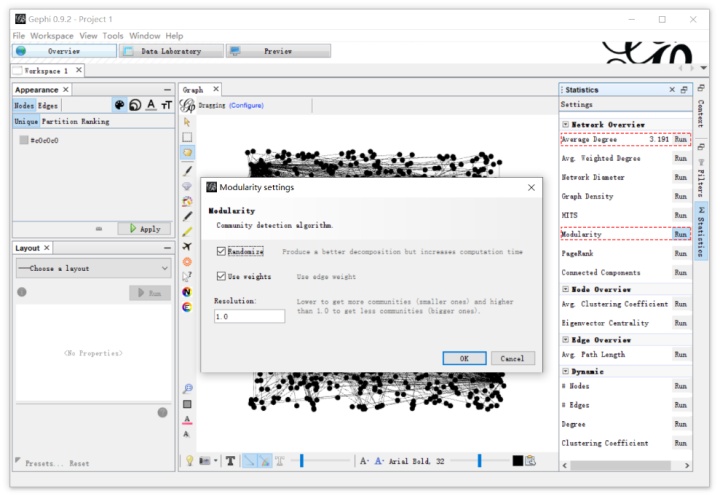Select the node color palette icon
Viewport: 720px width, 499px height.
[x=119, y=105]
